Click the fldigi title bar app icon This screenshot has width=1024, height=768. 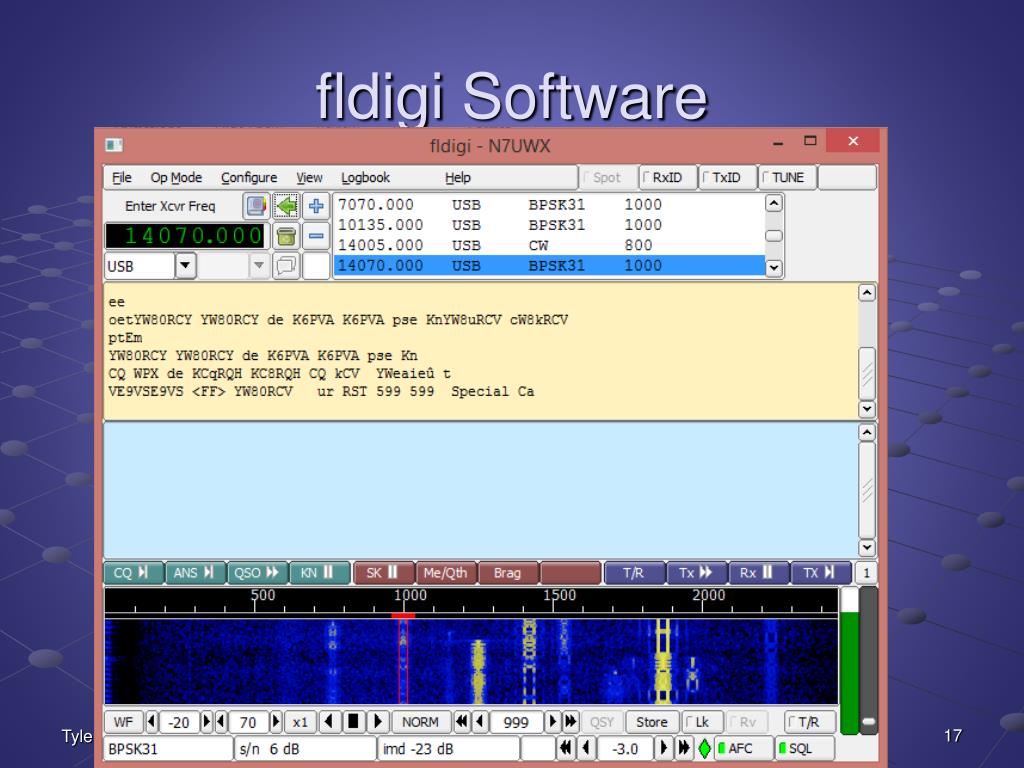(x=114, y=144)
